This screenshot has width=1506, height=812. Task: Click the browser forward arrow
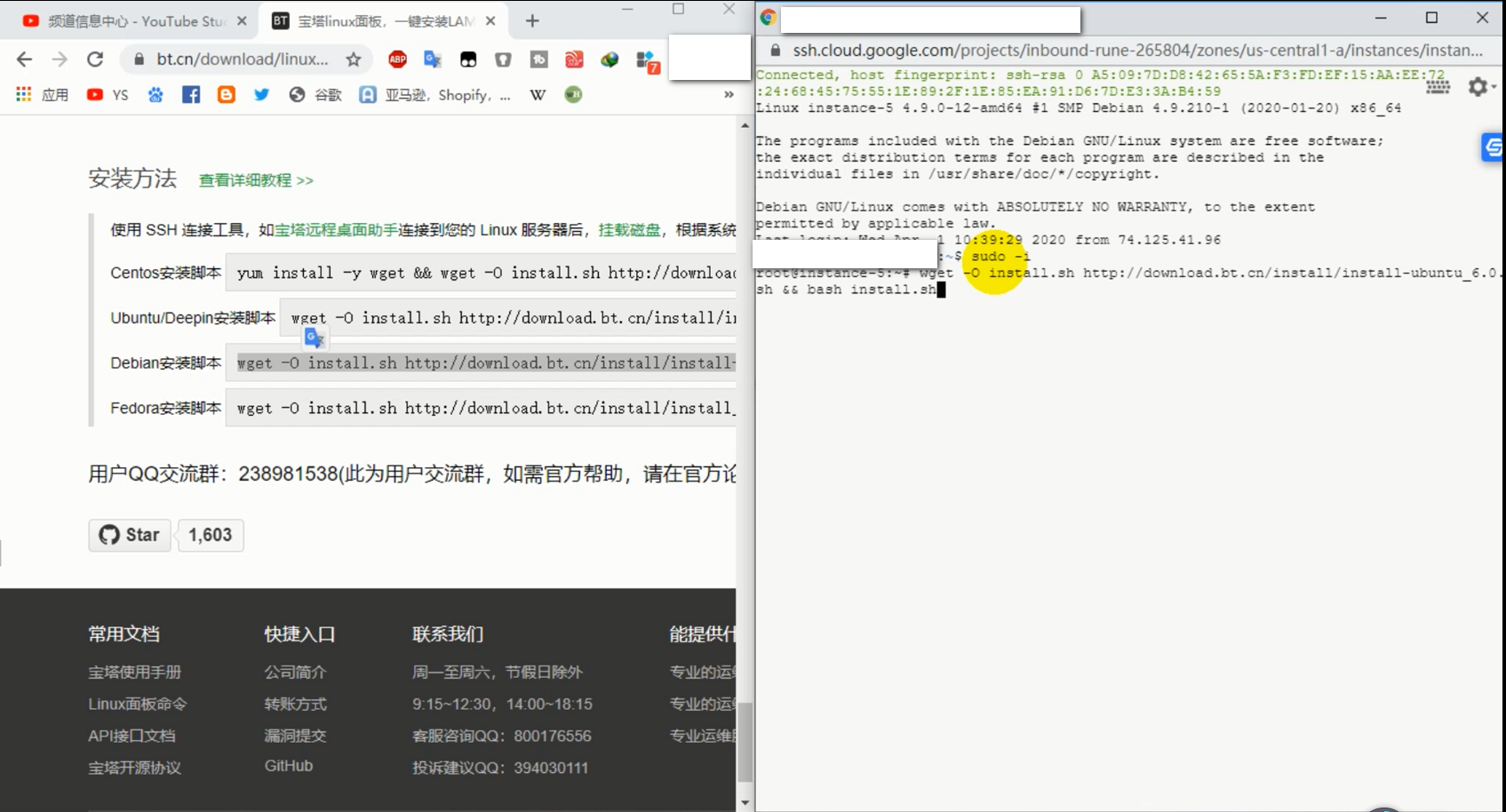click(x=60, y=60)
